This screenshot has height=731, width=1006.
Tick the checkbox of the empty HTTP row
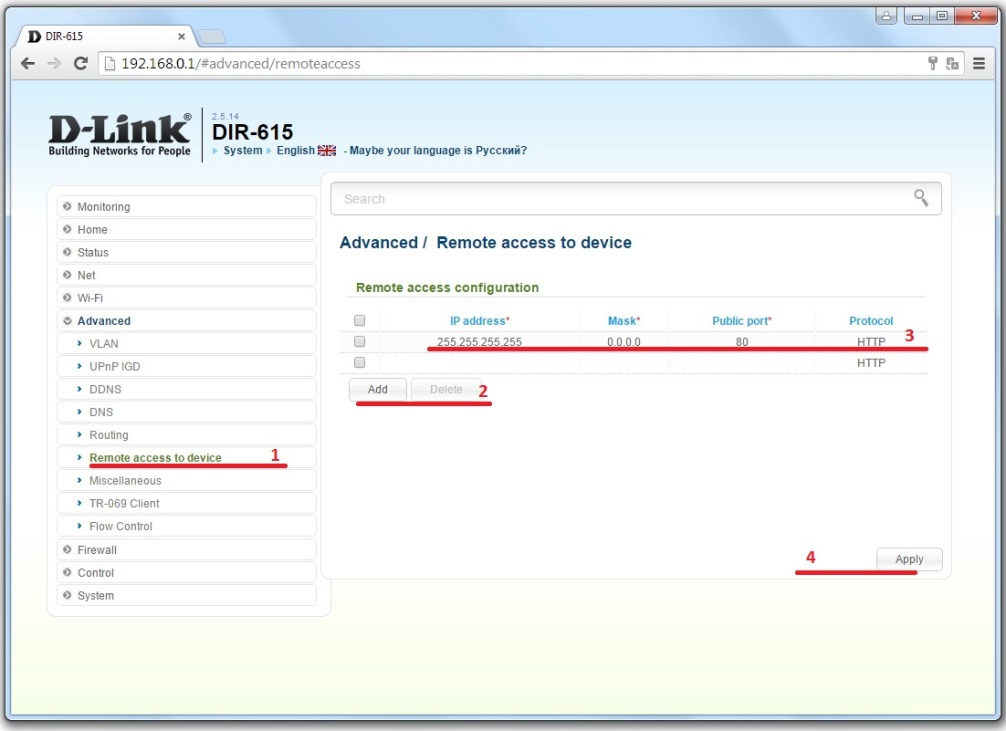tap(359, 363)
